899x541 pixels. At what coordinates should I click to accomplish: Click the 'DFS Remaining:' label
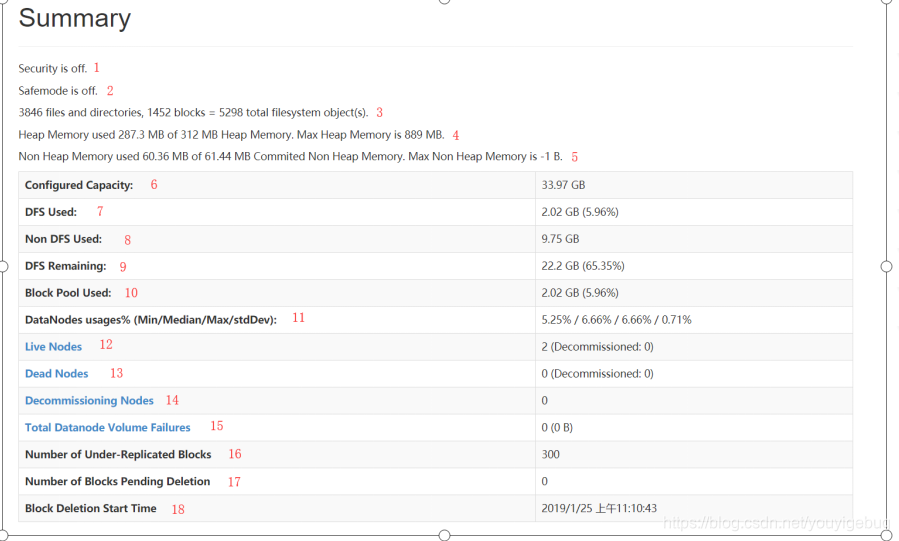coord(66,266)
